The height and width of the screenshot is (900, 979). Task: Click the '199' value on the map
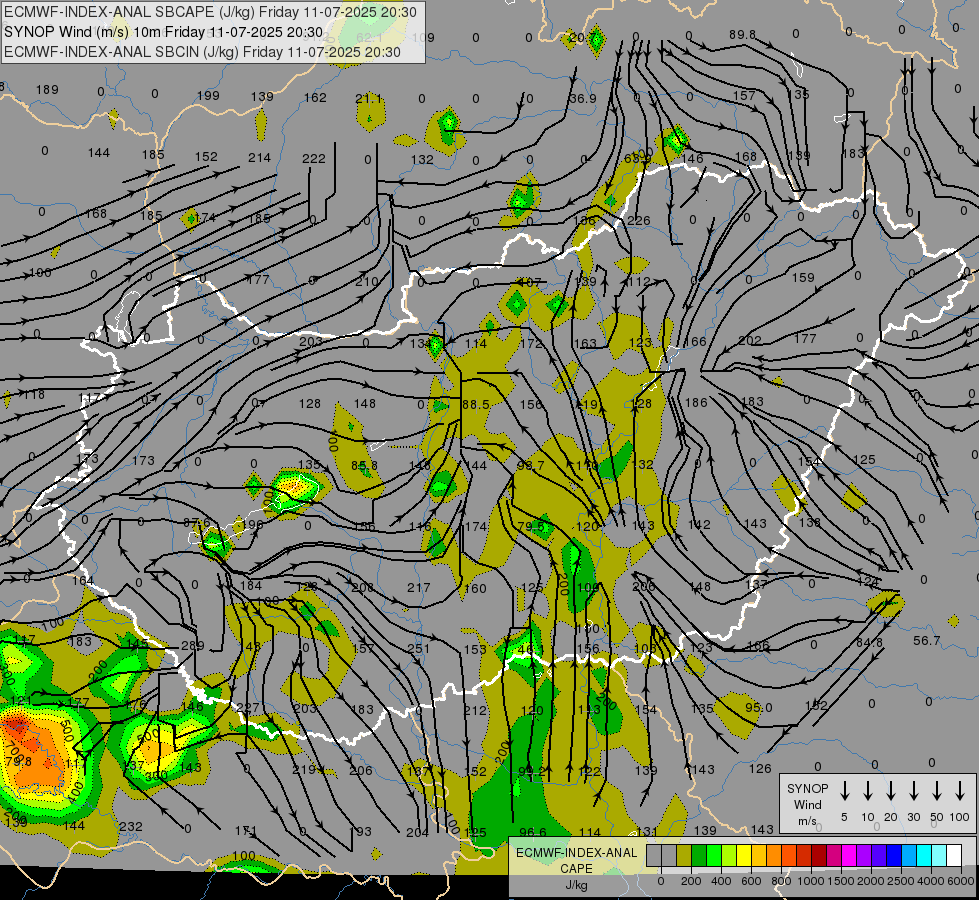point(208,96)
